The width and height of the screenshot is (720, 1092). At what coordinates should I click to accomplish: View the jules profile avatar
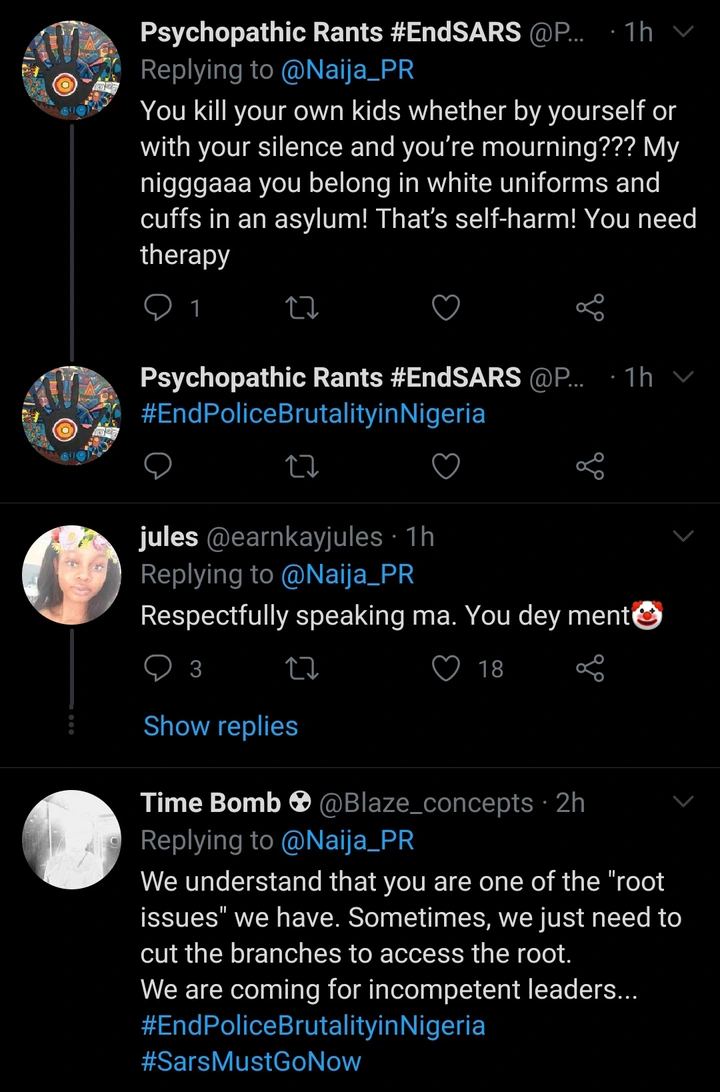pos(71,575)
